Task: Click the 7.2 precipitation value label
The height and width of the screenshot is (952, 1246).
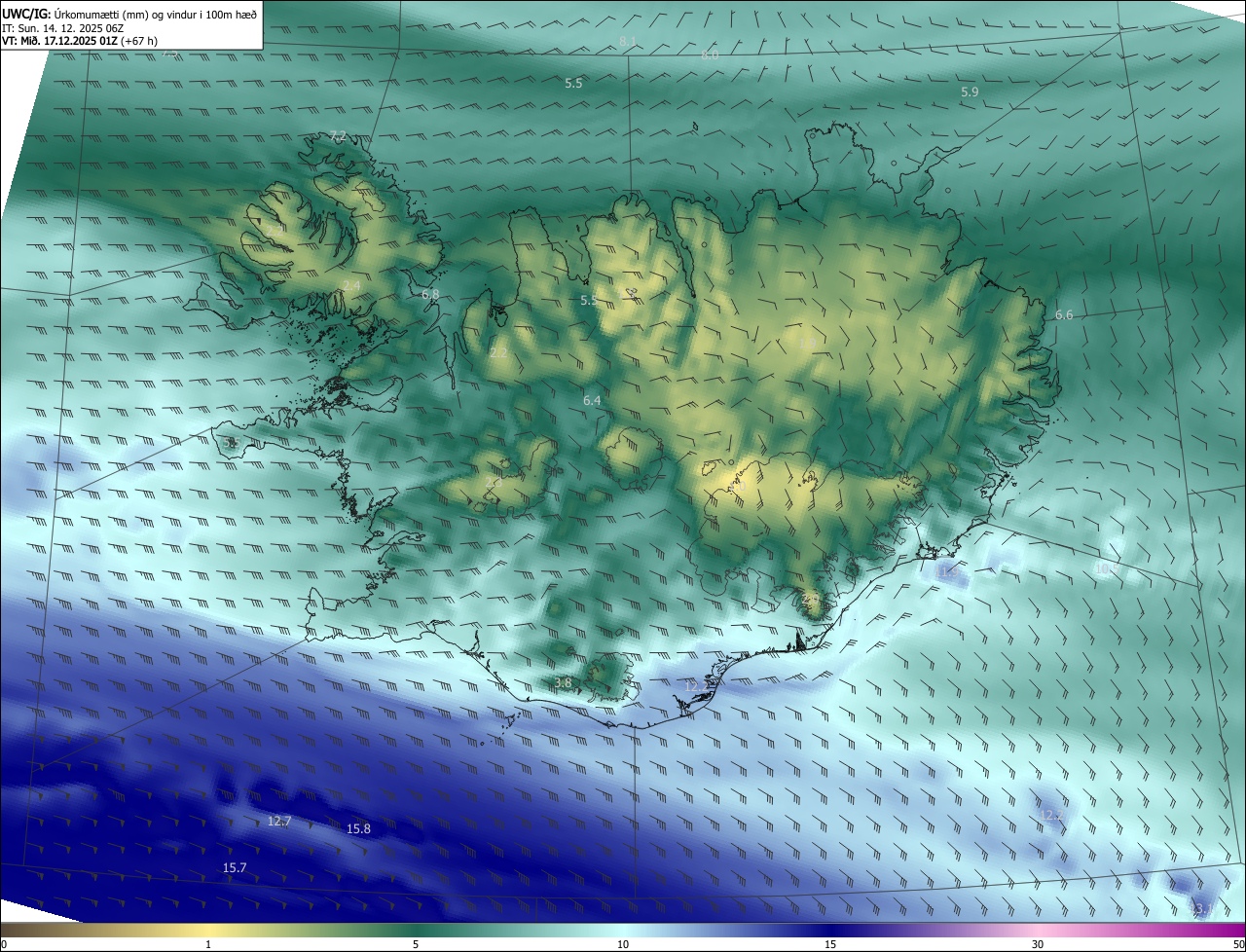Action: click(338, 135)
